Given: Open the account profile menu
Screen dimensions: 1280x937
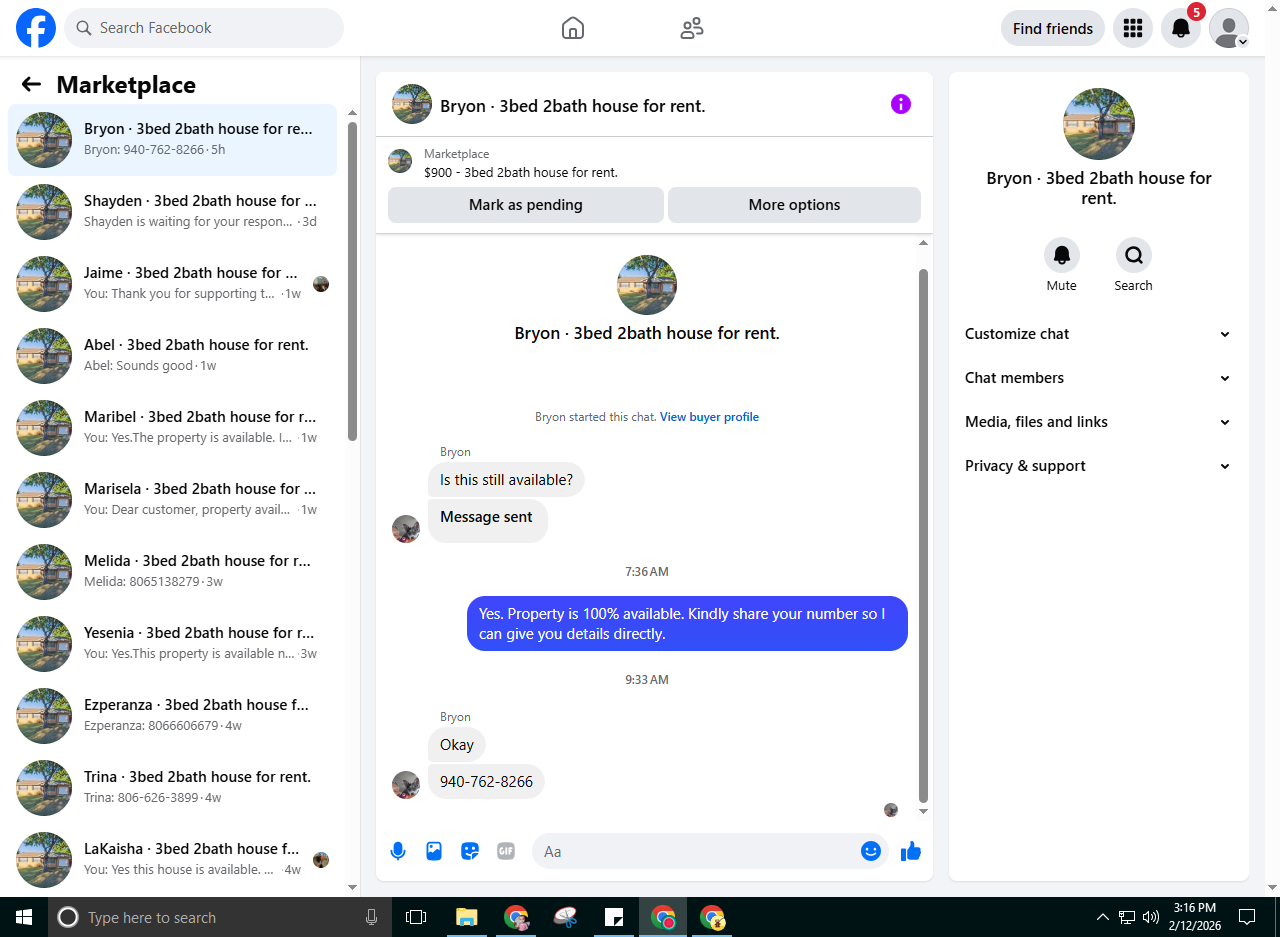Looking at the screenshot, I should pyautogui.click(x=1229, y=28).
